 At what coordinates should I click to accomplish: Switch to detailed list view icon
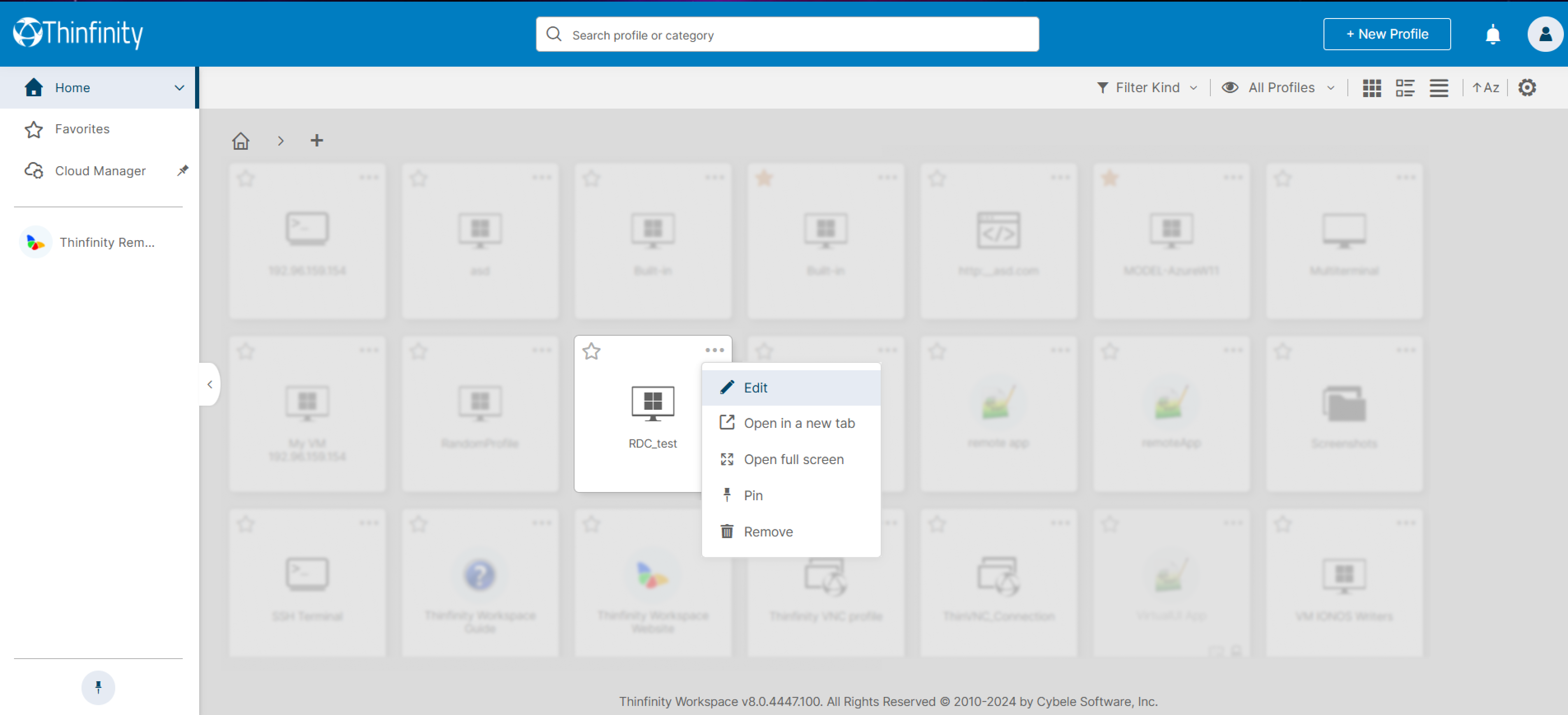1405,88
